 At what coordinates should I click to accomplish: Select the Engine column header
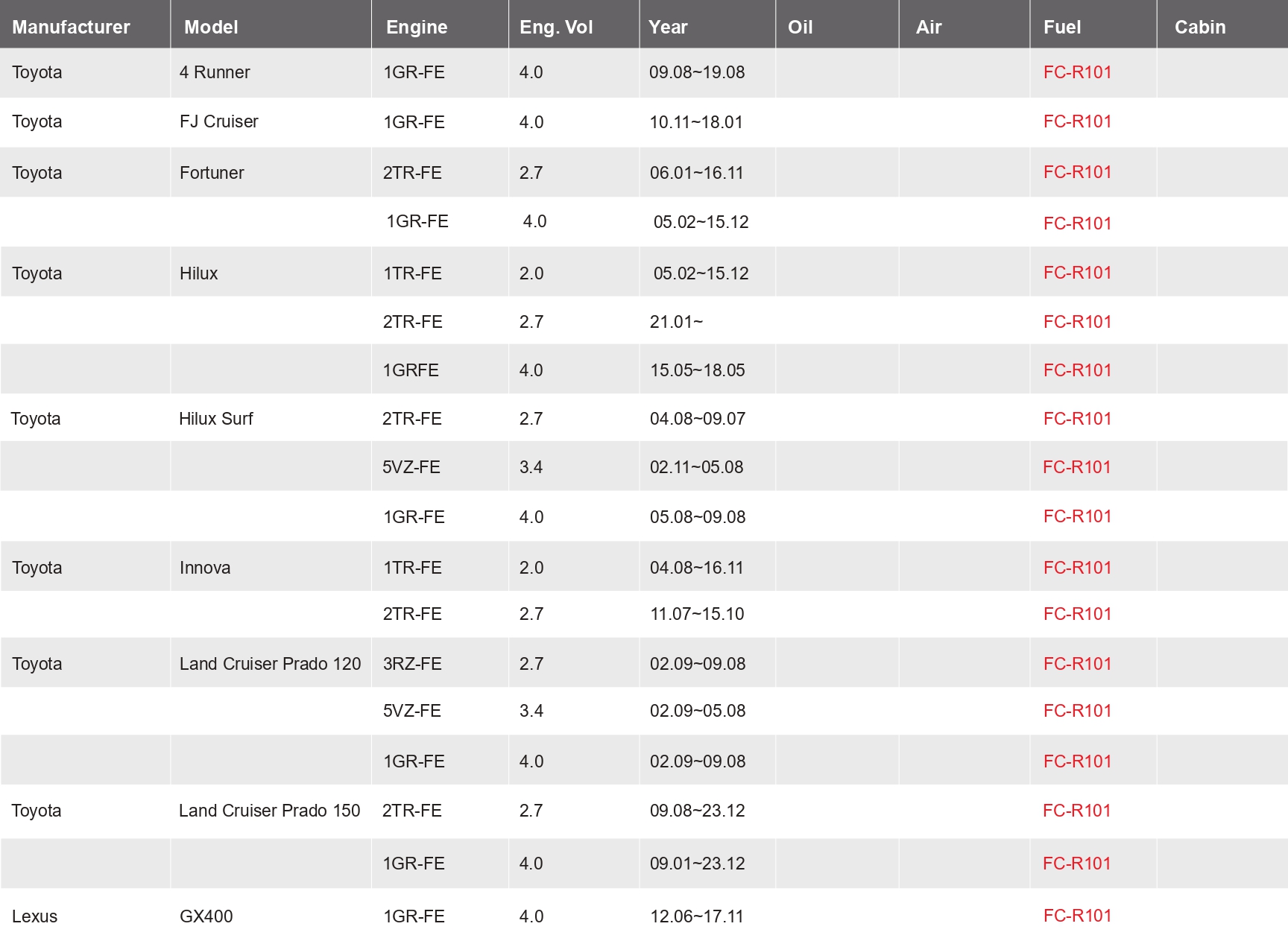(417, 27)
